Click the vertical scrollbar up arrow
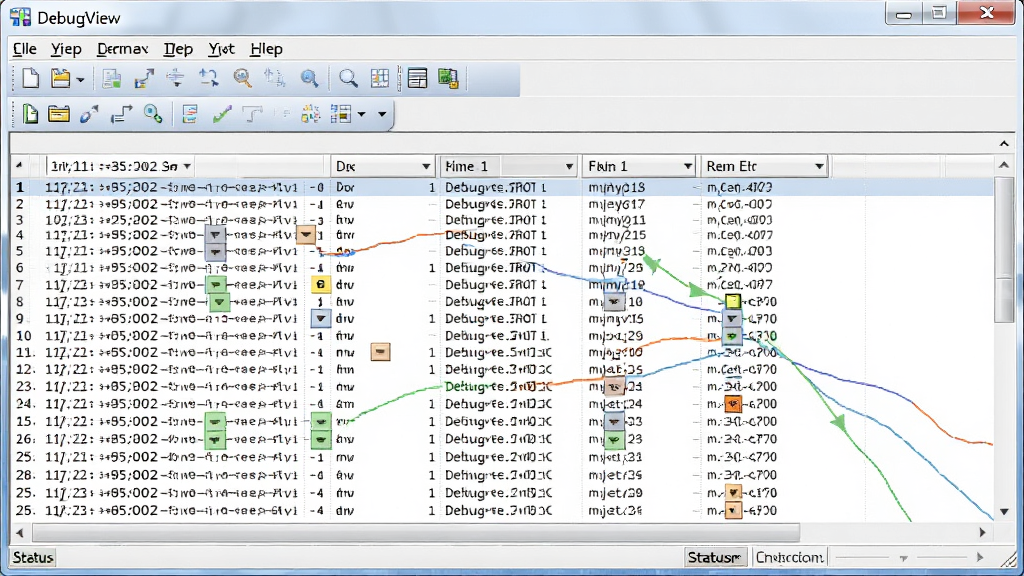This screenshot has width=1024, height=576. (x=1004, y=165)
